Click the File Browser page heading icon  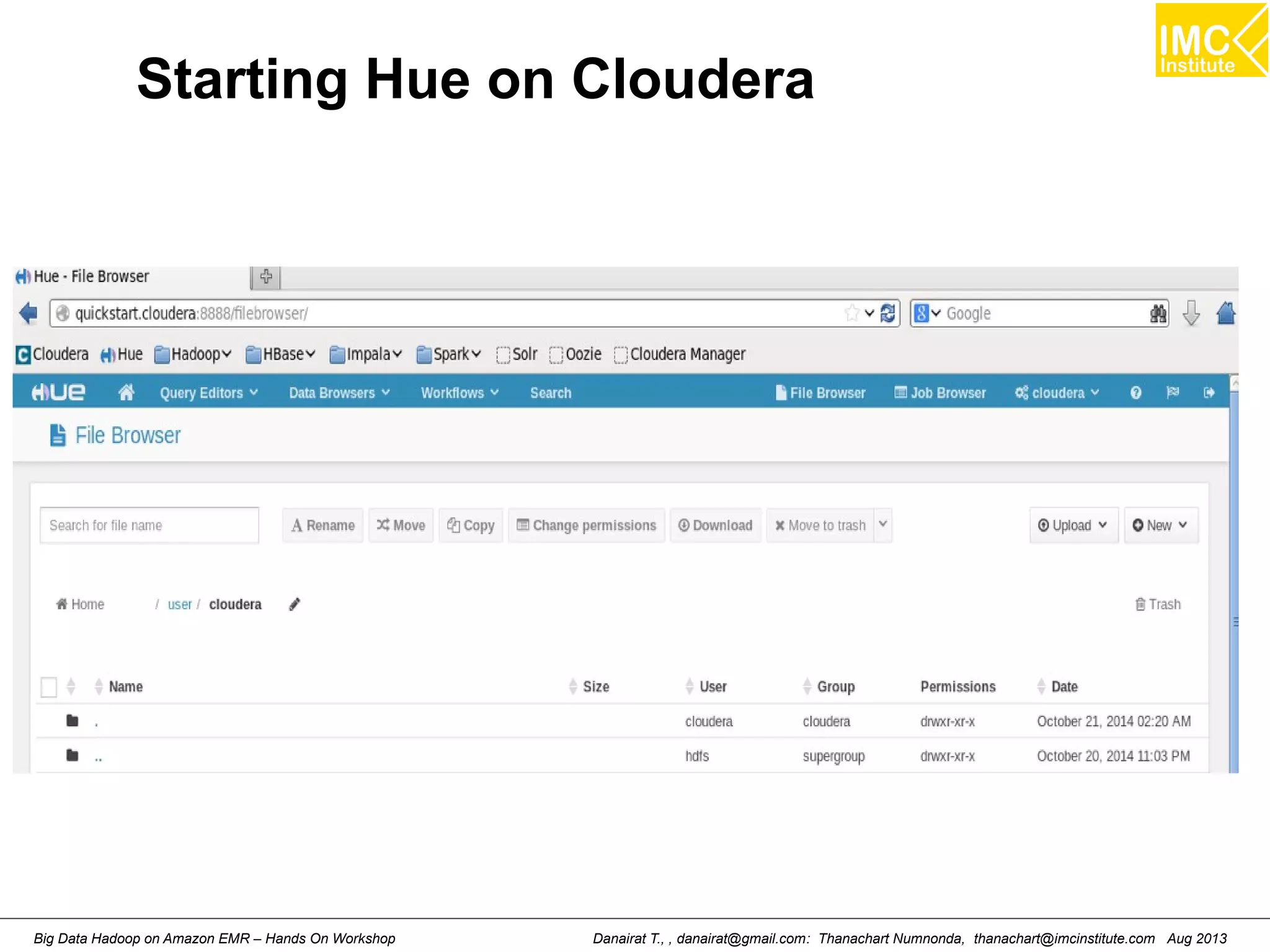tap(58, 435)
